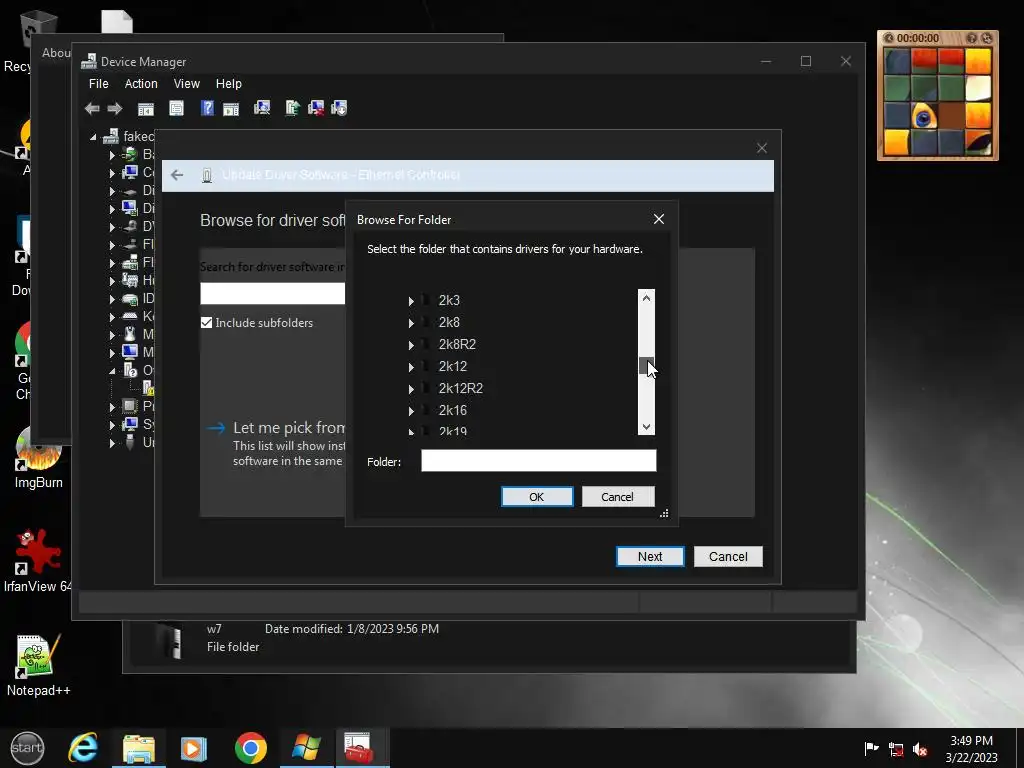Image resolution: width=1024 pixels, height=768 pixels.
Task: Click the back arrow in Update Driver Software wizard
Action: pyautogui.click(x=177, y=175)
